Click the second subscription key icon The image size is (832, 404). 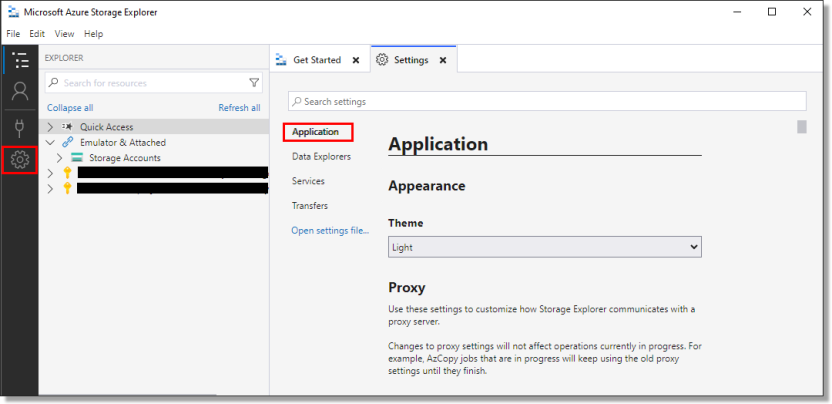point(67,188)
